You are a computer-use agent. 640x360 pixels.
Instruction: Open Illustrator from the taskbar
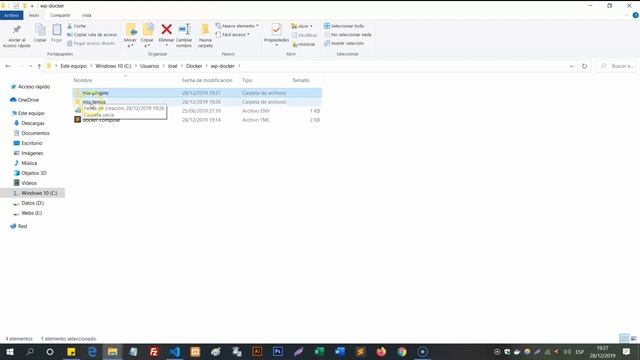click(257, 351)
